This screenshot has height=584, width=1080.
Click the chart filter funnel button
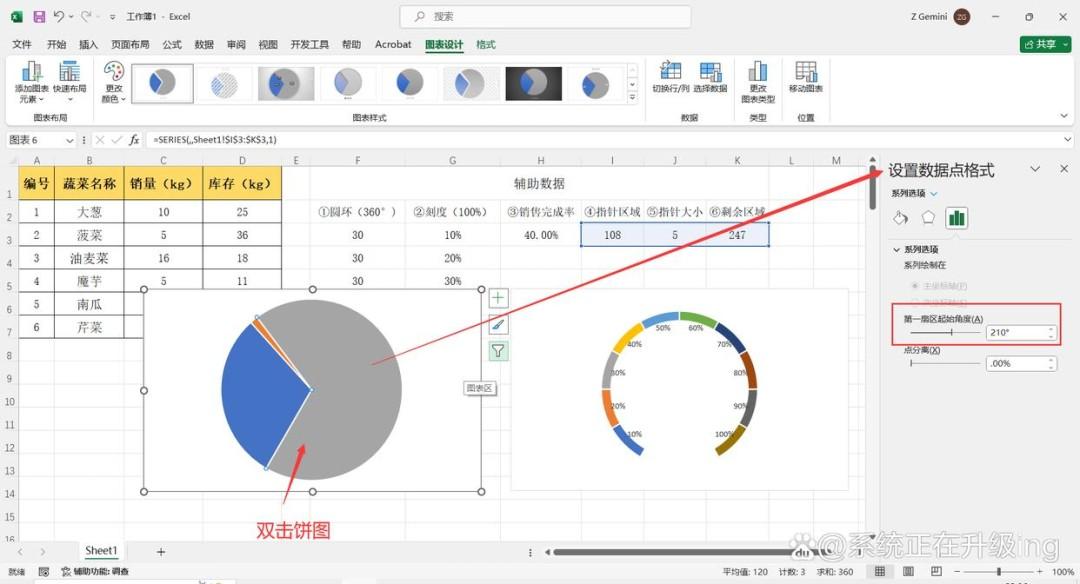click(498, 351)
